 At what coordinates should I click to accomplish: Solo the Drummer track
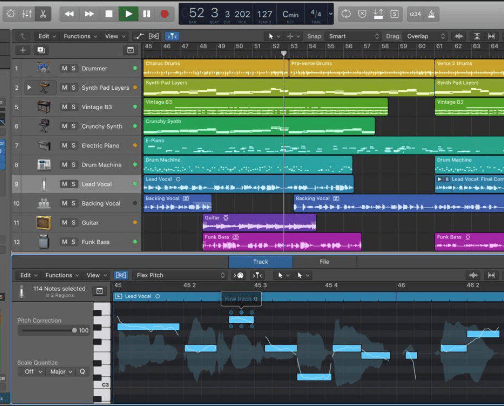point(73,68)
